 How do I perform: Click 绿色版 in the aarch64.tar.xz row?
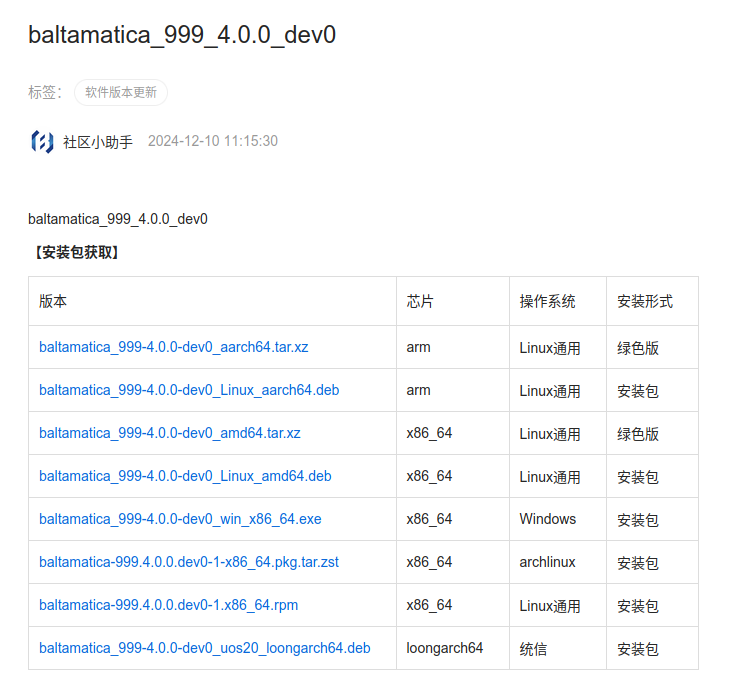(x=638, y=348)
